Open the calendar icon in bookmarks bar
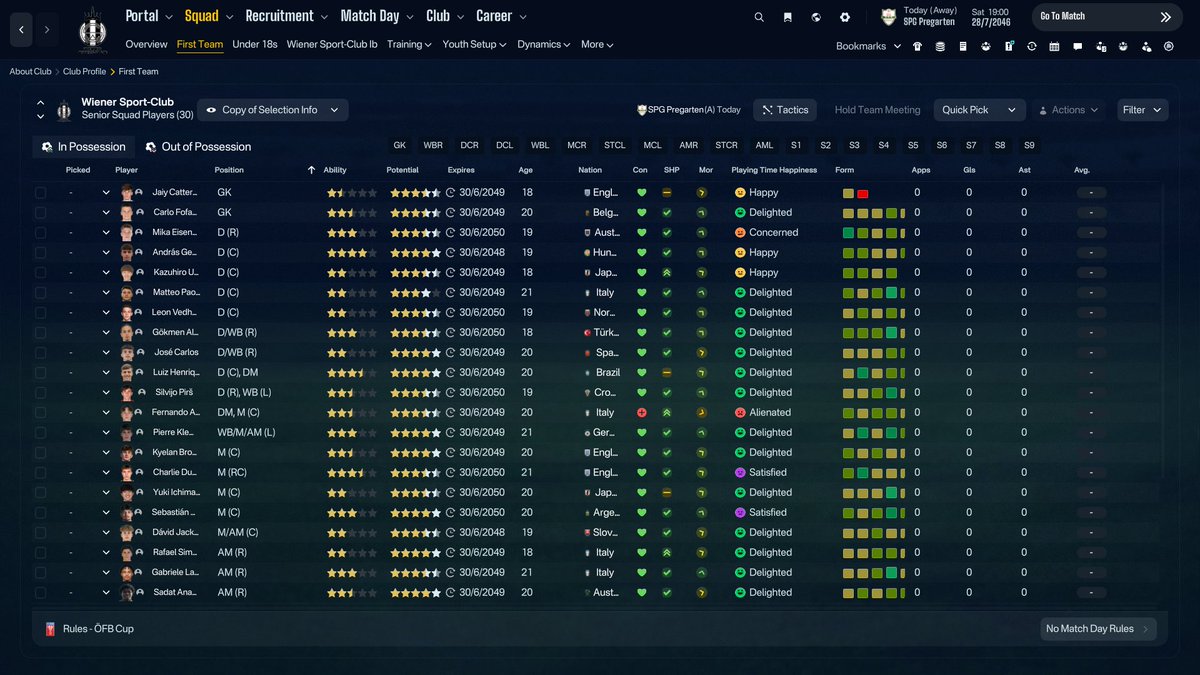The image size is (1200, 675). [x=1054, y=46]
